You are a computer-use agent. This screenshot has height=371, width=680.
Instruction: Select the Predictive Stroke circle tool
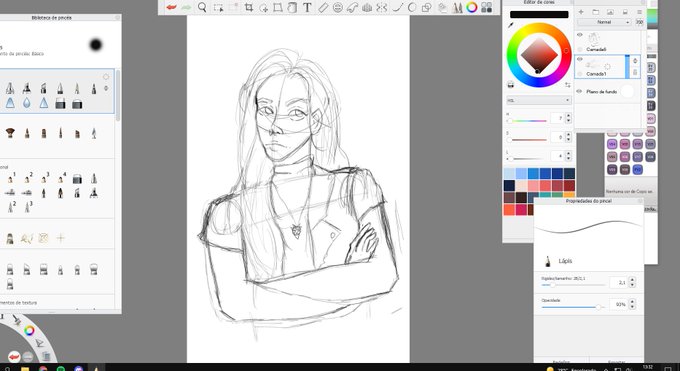coord(412,7)
